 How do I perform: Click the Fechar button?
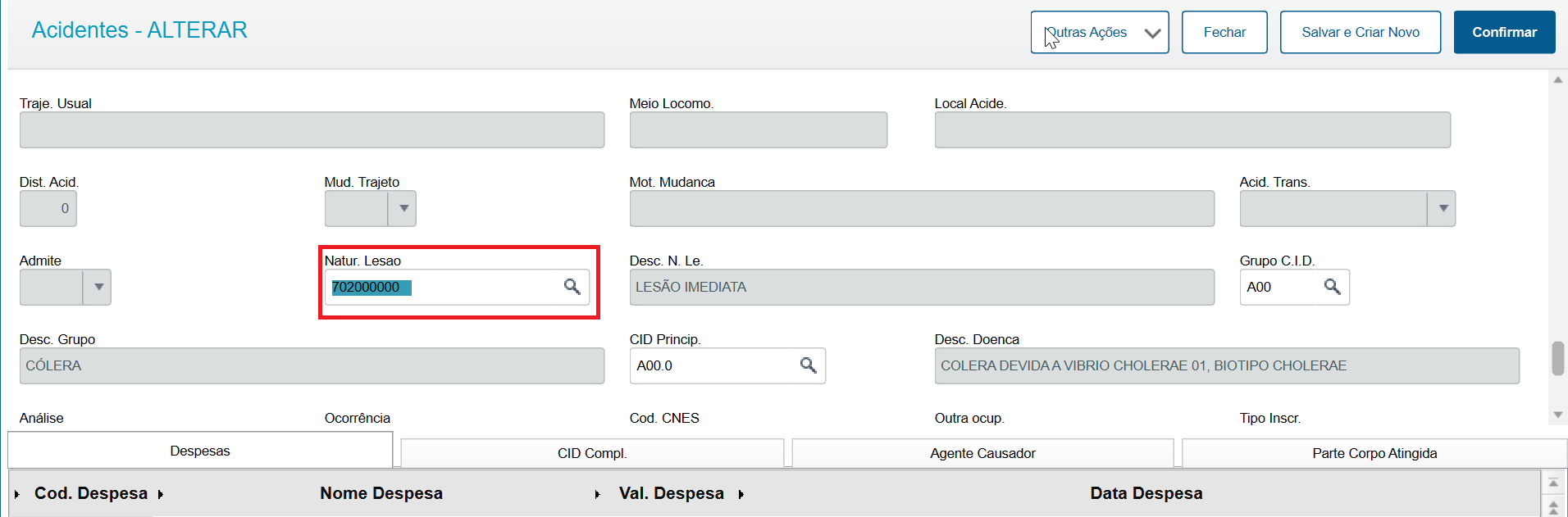(1224, 32)
